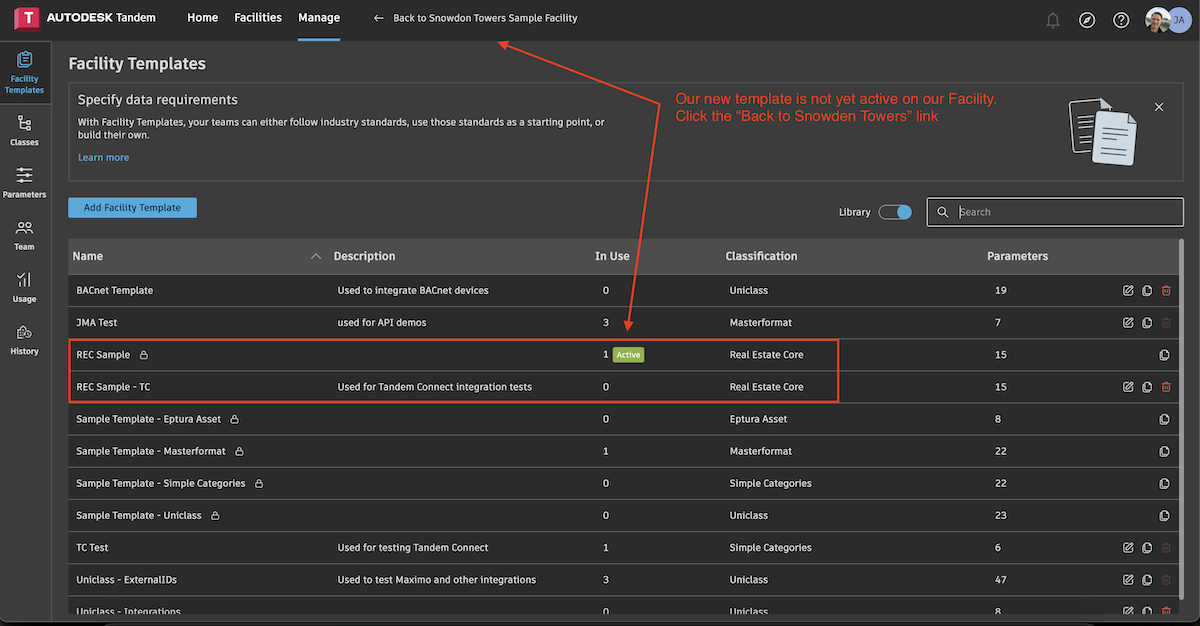
Task: Delete the BACnet Template row
Action: pyautogui.click(x=1166, y=291)
